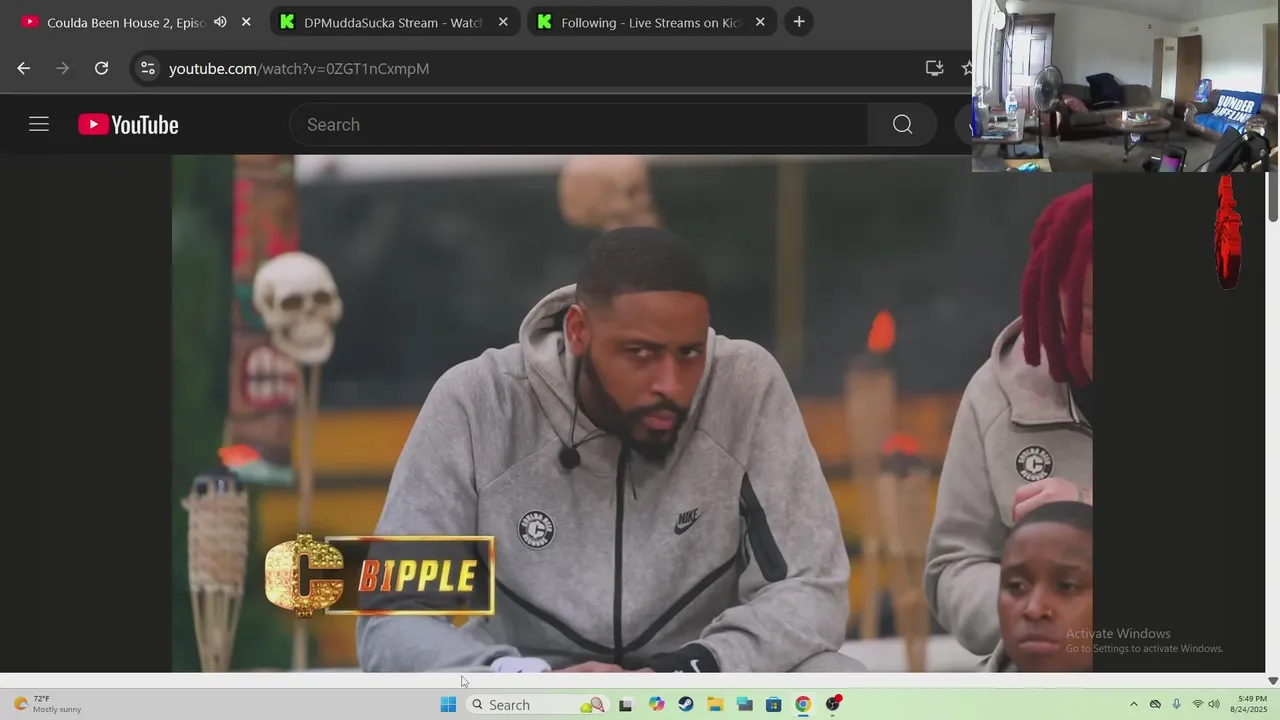Open the clock showing 5:49 PM
This screenshot has height=720, width=1280.
pyautogui.click(x=1251, y=704)
